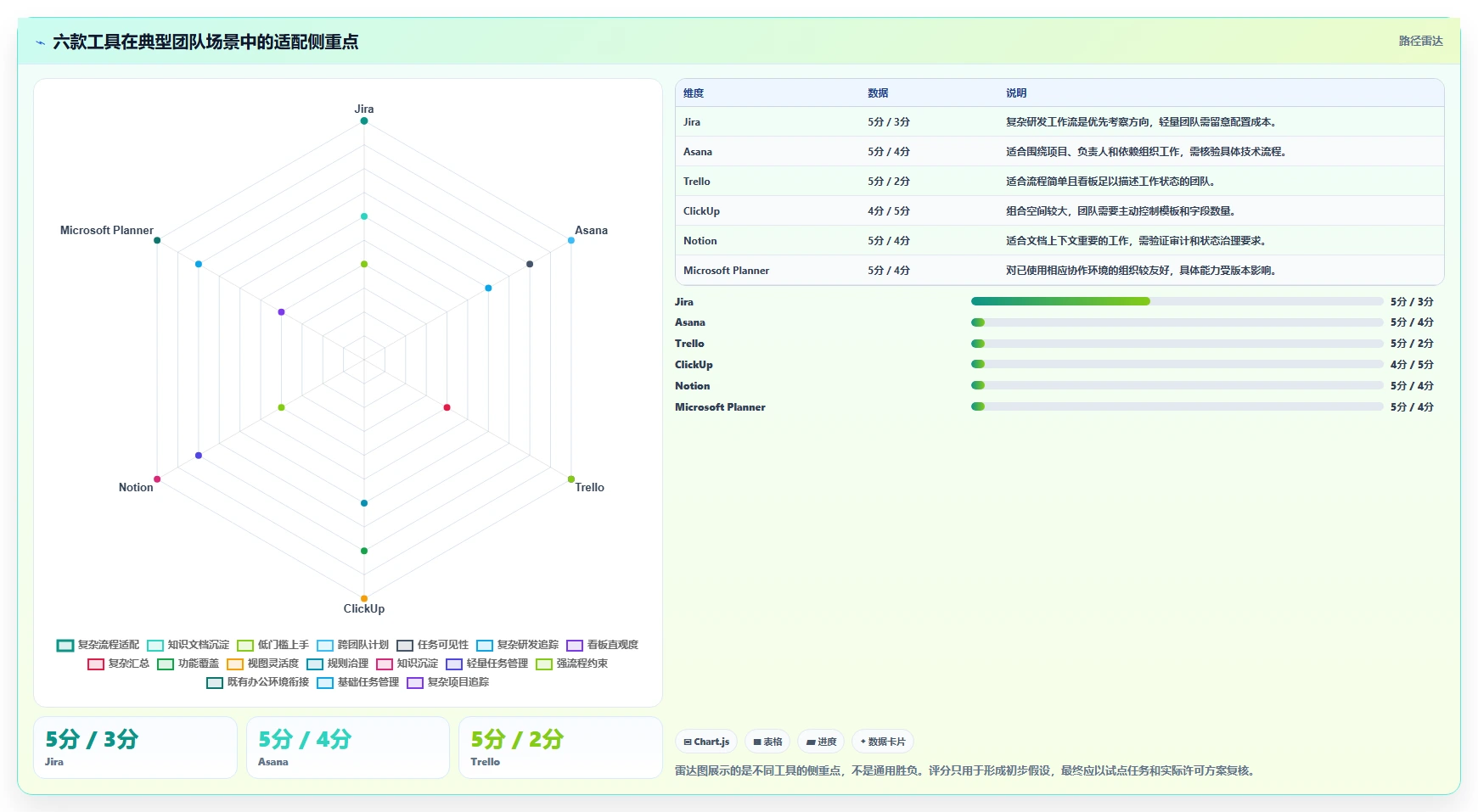Click the 数据 column header

click(x=878, y=93)
